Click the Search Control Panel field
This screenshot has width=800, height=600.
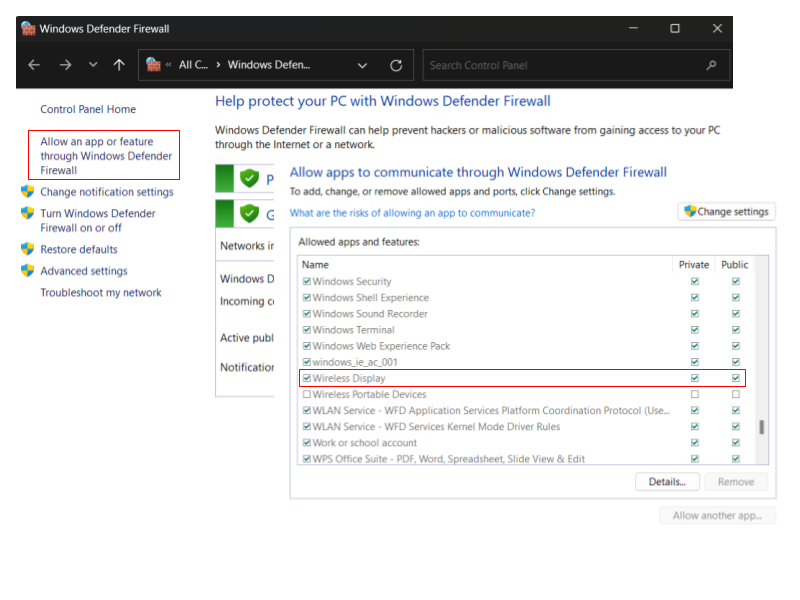[x=565, y=66]
